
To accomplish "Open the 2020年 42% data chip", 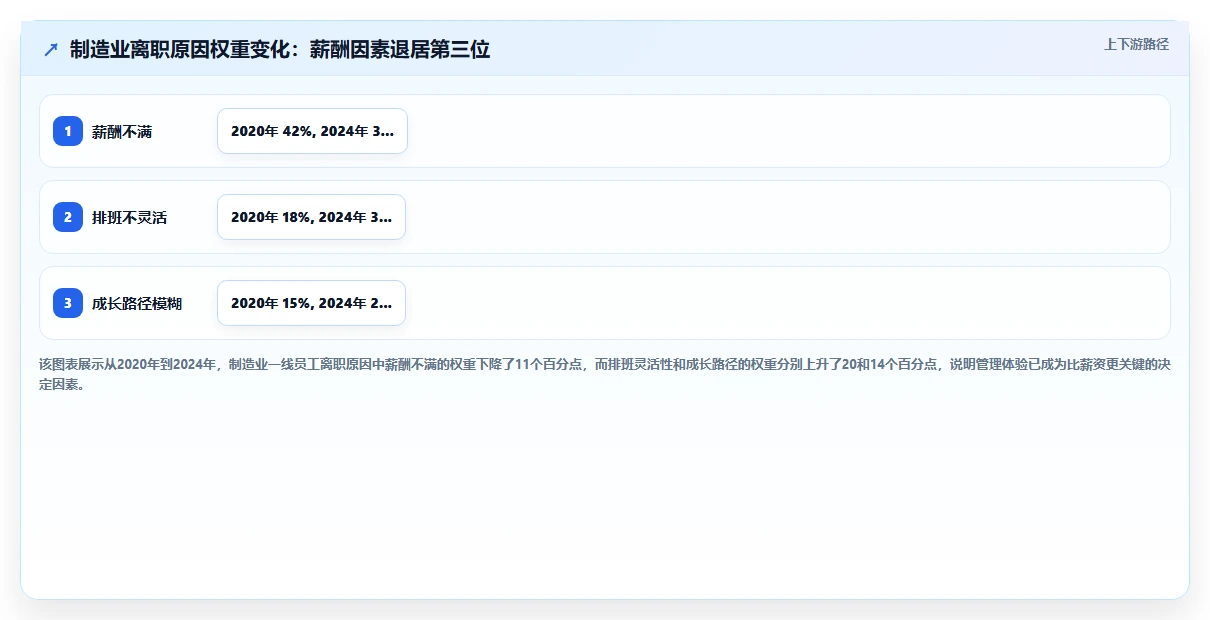I will pos(312,131).
